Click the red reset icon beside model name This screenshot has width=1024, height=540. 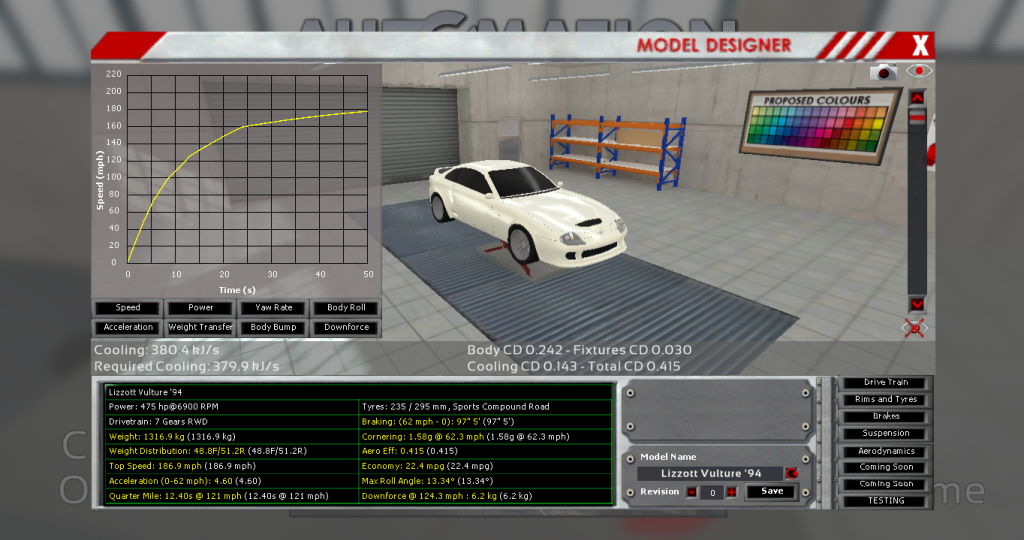click(x=792, y=473)
